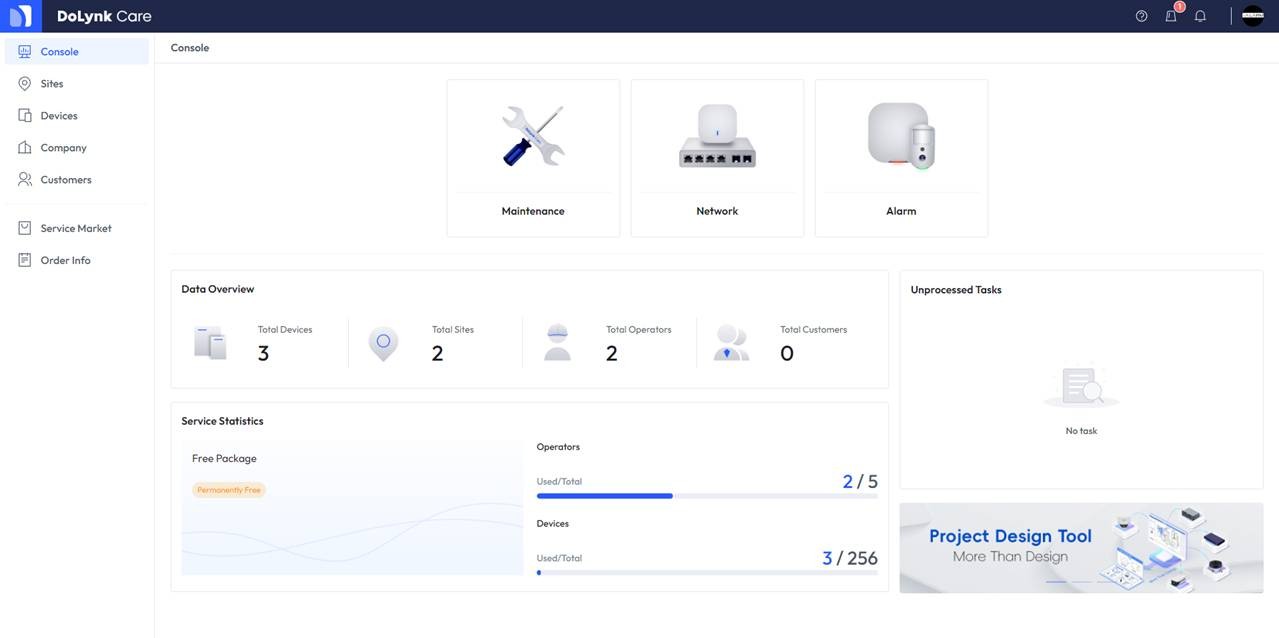This screenshot has width=1279, height=638.
Task: Open Devices from the sidebar
Action: tap(59, 116)
